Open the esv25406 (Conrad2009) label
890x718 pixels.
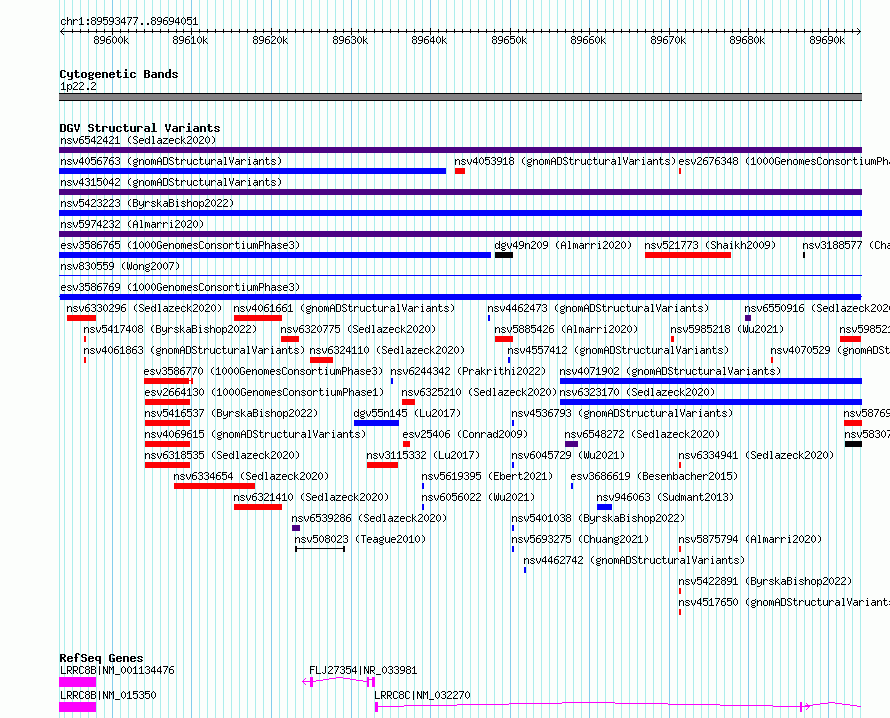point(465,434)
